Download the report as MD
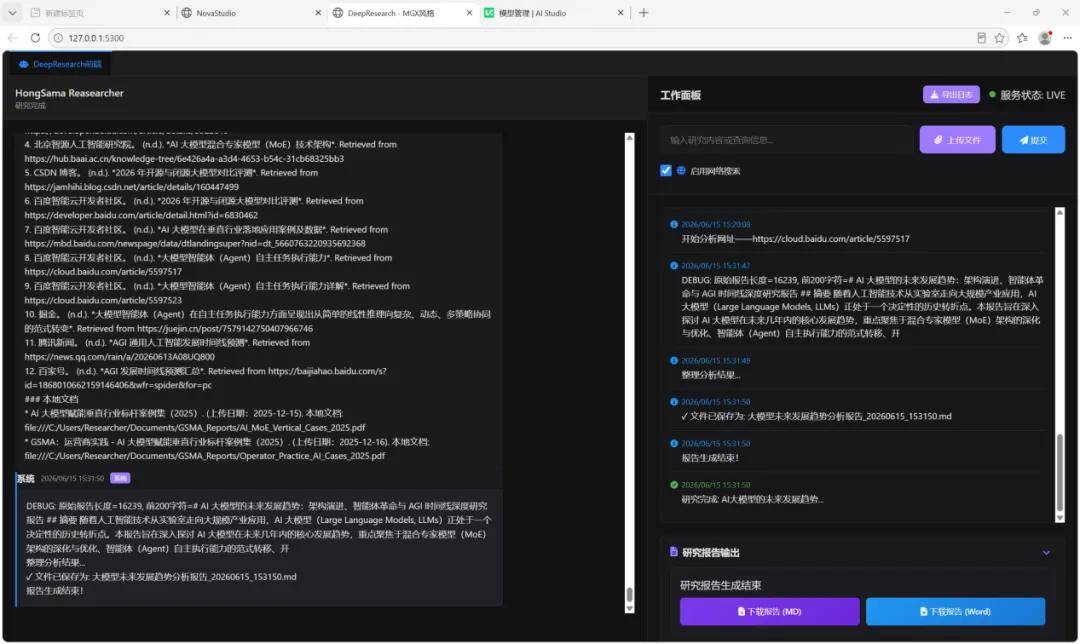This screenshot has width=1080, height=644. coord(769,612)
